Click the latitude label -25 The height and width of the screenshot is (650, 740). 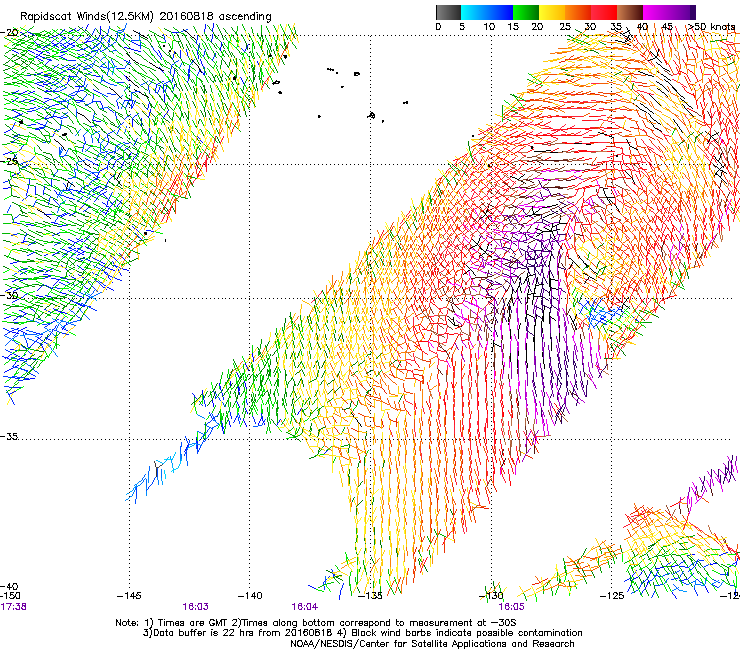(x=10, y=161)
